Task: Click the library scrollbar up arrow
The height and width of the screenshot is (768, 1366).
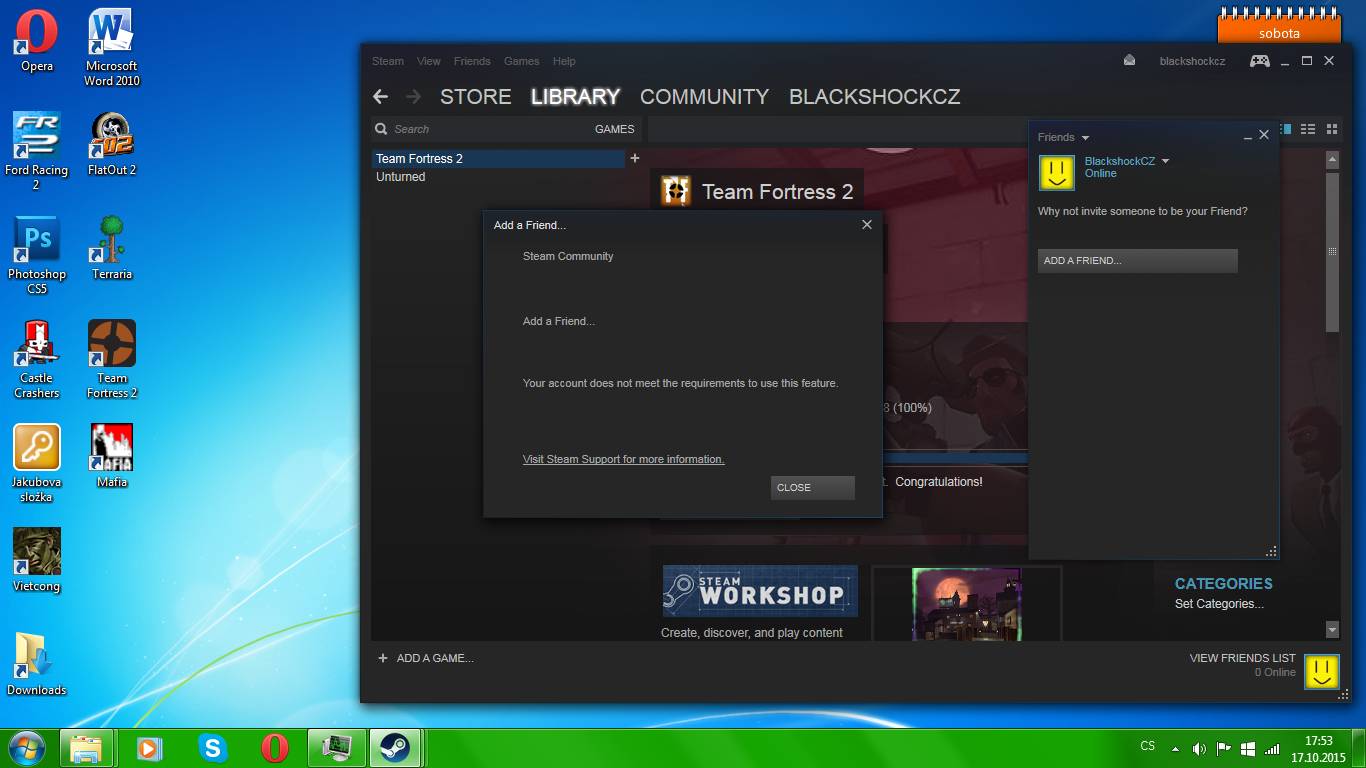Action: [1332, 159]
